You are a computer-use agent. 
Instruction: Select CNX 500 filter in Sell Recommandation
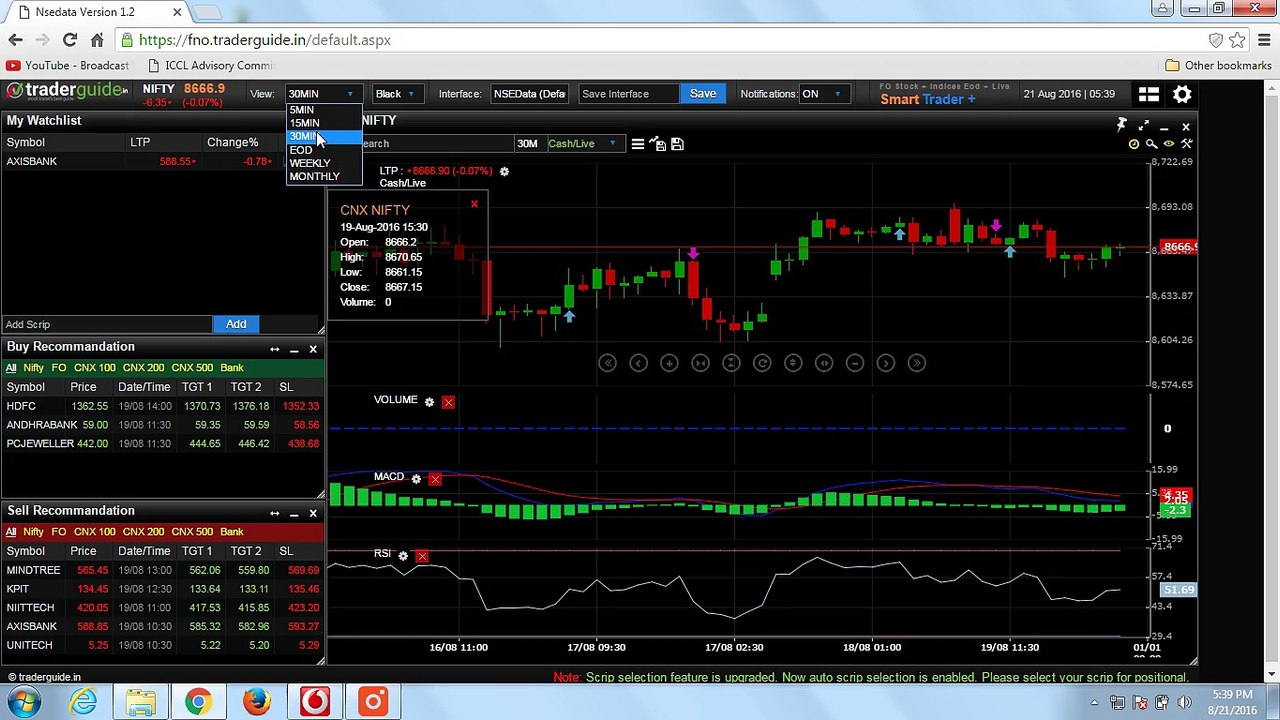(192, 532)
